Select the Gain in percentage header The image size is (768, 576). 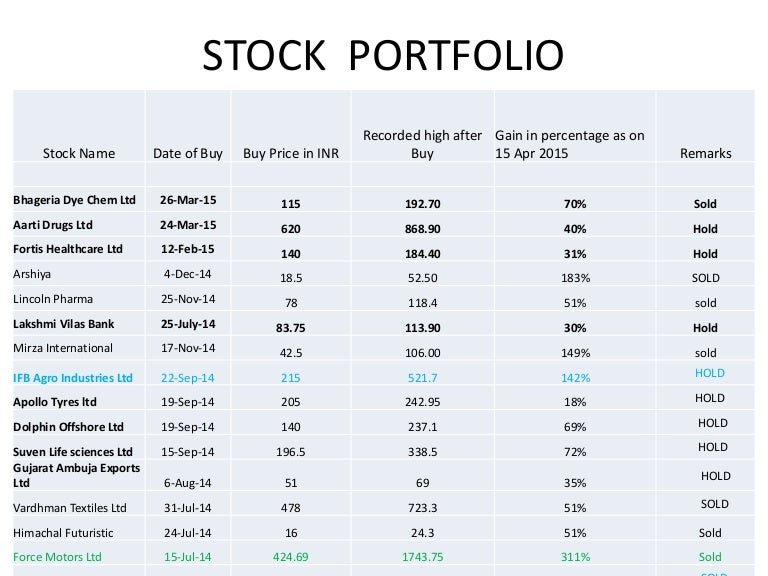pyautogui.click(x=570, y=144)
